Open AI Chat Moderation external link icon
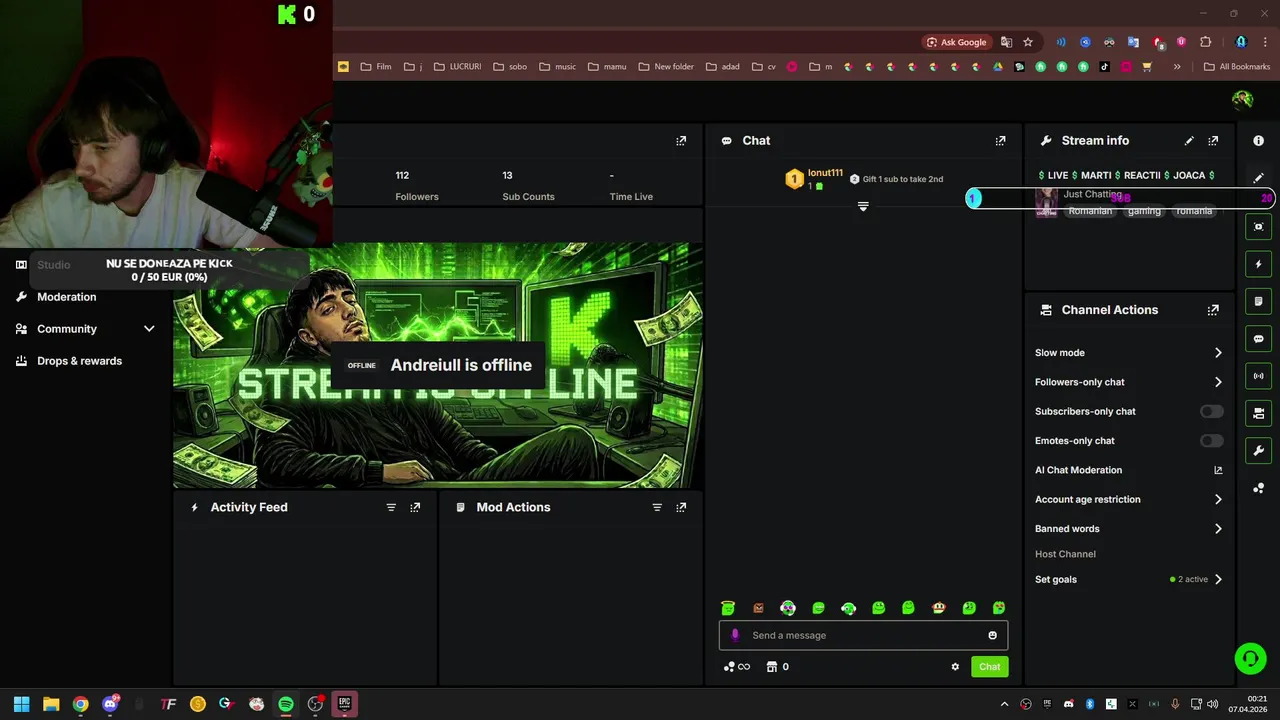 point(1218,470)
